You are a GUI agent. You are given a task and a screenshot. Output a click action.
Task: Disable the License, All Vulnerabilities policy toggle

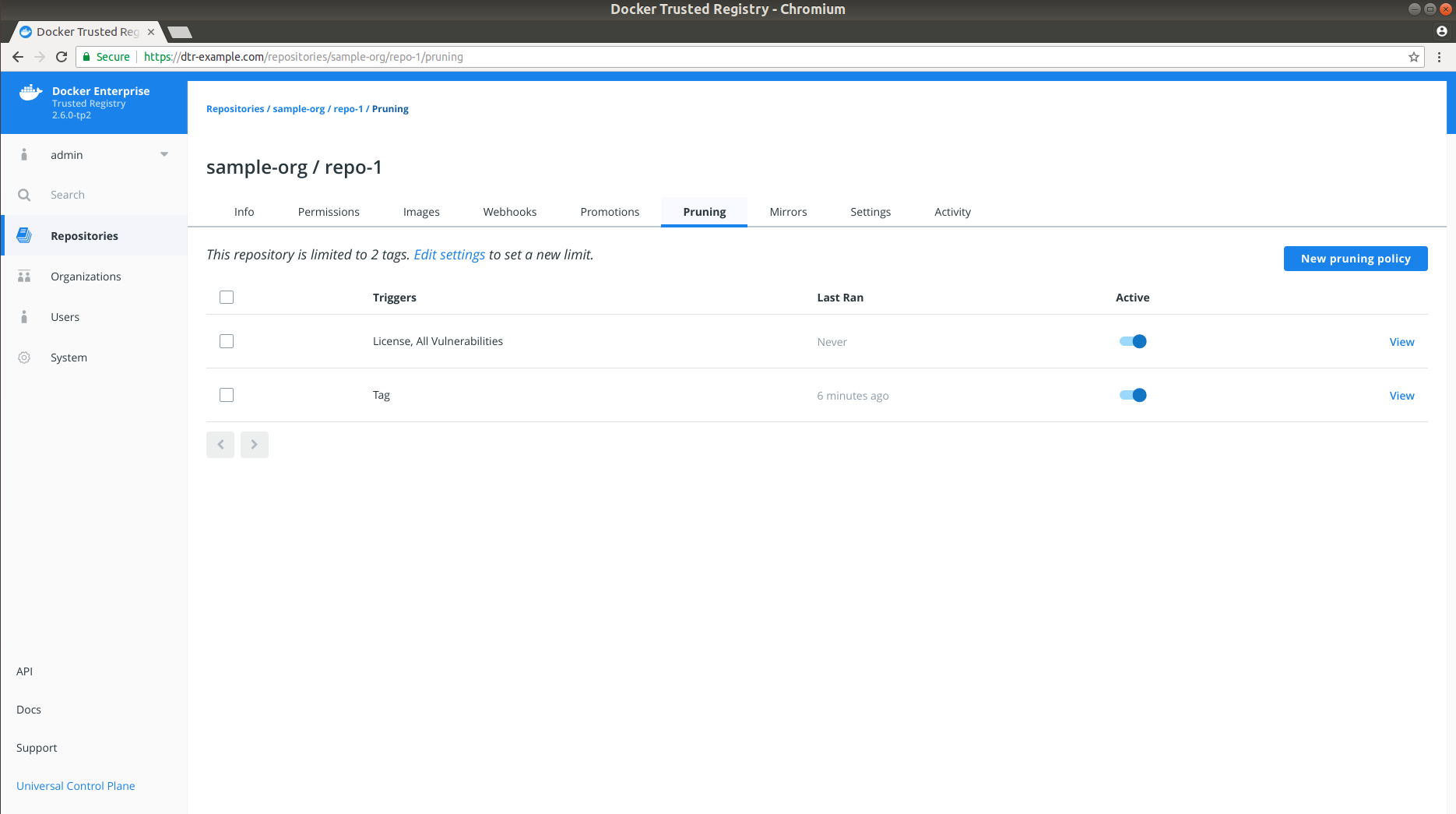click(1133, 341)
